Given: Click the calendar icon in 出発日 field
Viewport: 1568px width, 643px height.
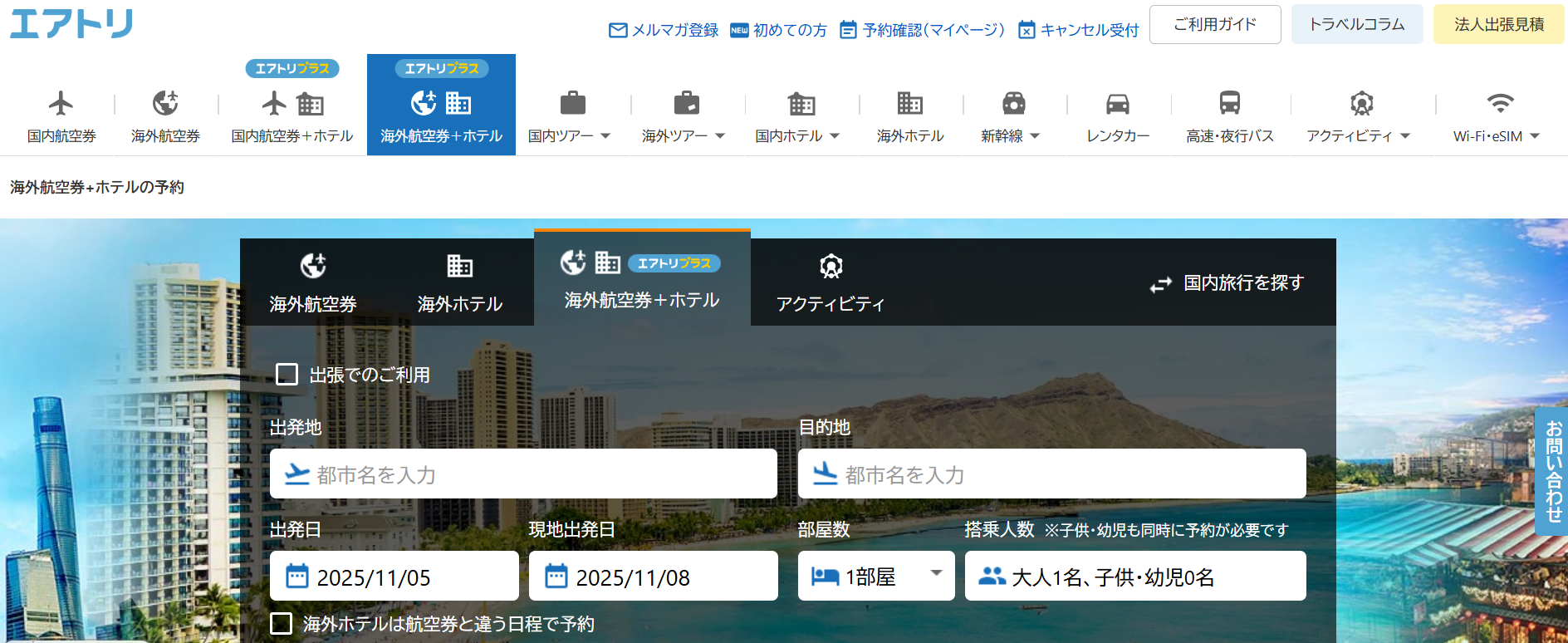Looking at the screenshot, I should coord(296,577).
